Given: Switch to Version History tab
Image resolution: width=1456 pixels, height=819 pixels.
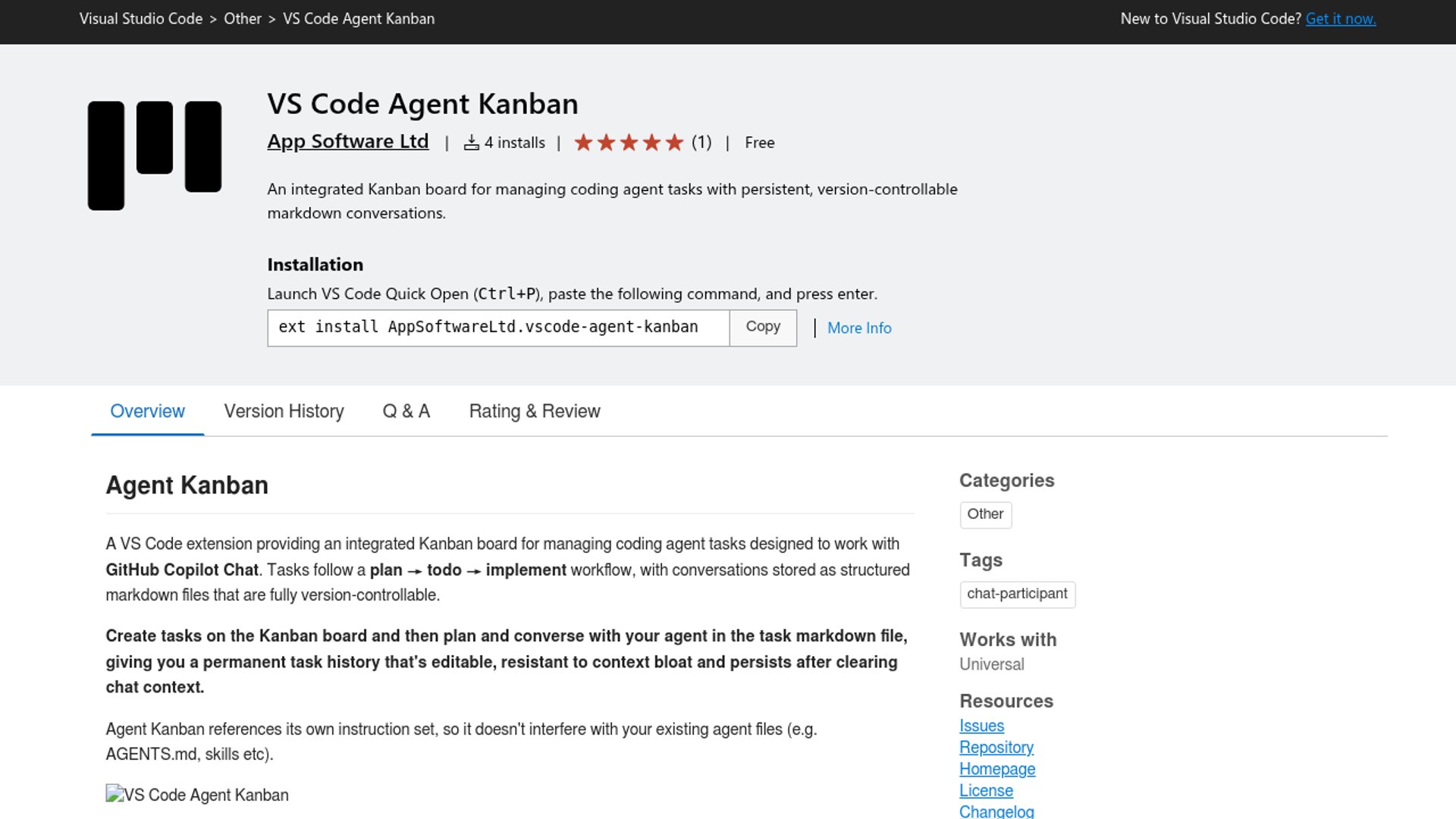Looking at the screenshot, I should (284, 411).
